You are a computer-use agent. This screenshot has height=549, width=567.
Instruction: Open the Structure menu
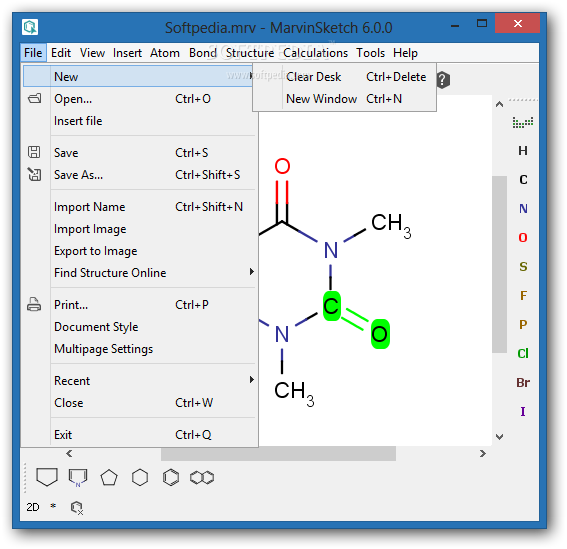[250, 53]
